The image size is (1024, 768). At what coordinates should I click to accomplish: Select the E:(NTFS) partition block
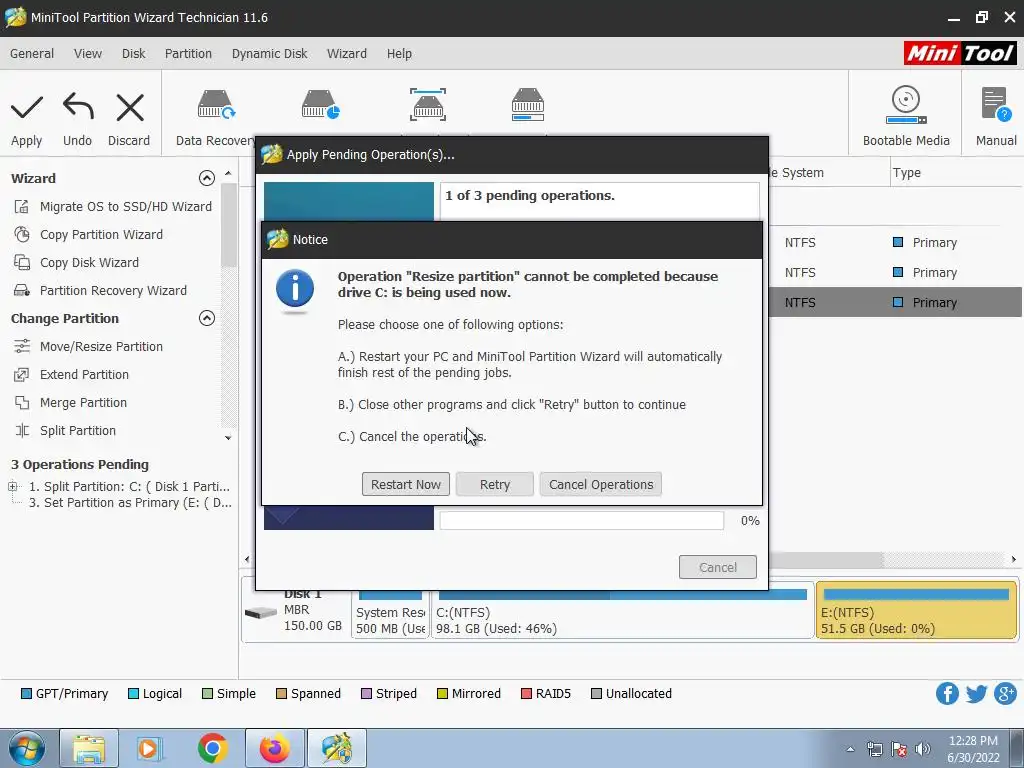[x=916, y=611]
